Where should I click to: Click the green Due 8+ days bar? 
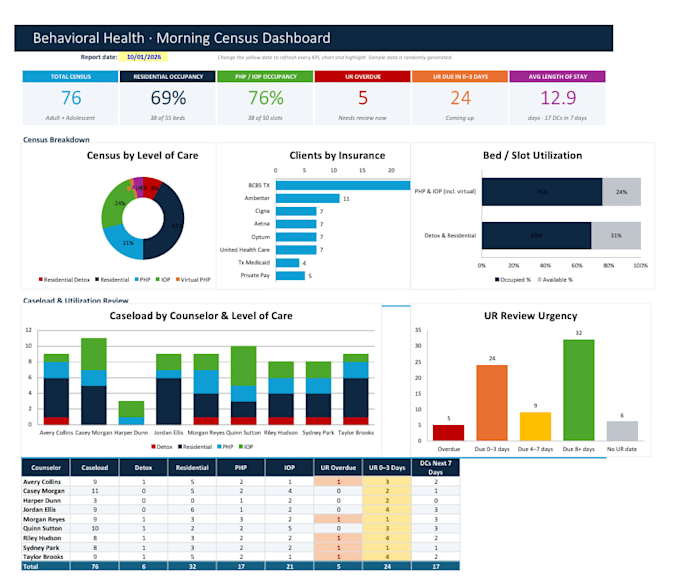[579, 390]
